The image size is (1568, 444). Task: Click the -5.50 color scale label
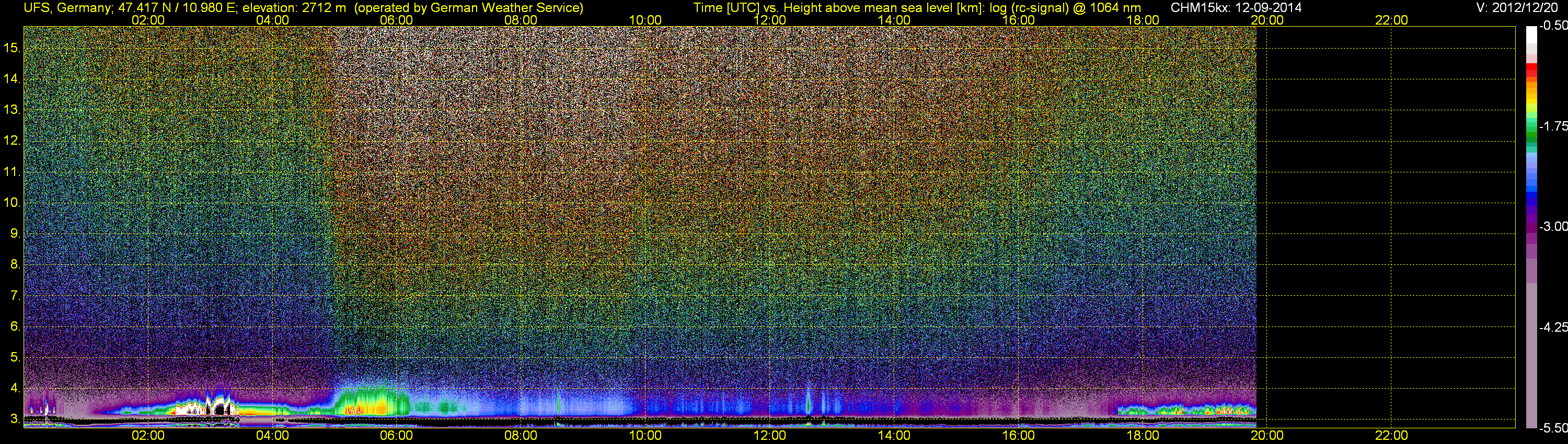[1553, 428]
